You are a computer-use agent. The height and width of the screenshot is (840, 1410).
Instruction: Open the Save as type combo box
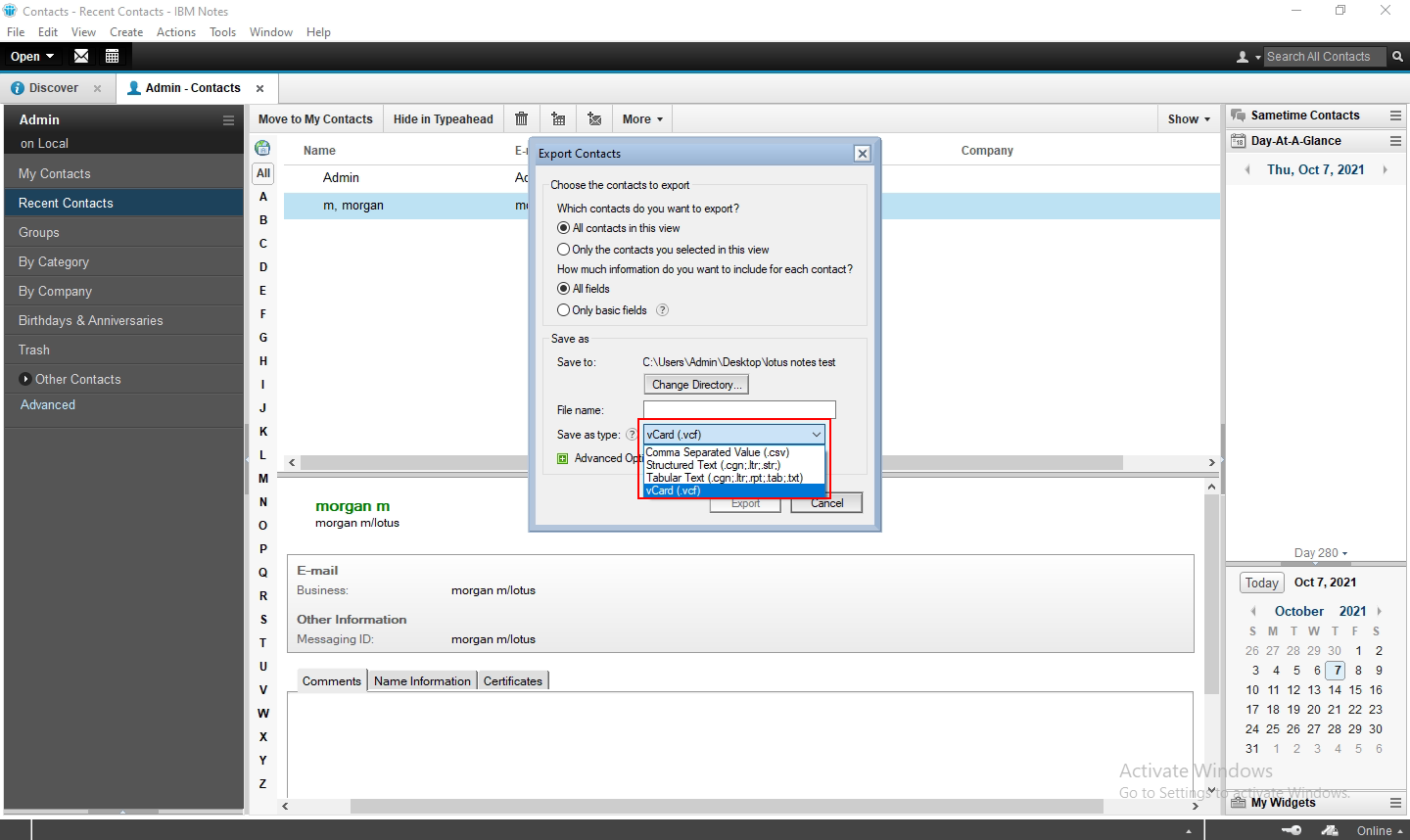(x=733, y=435)
